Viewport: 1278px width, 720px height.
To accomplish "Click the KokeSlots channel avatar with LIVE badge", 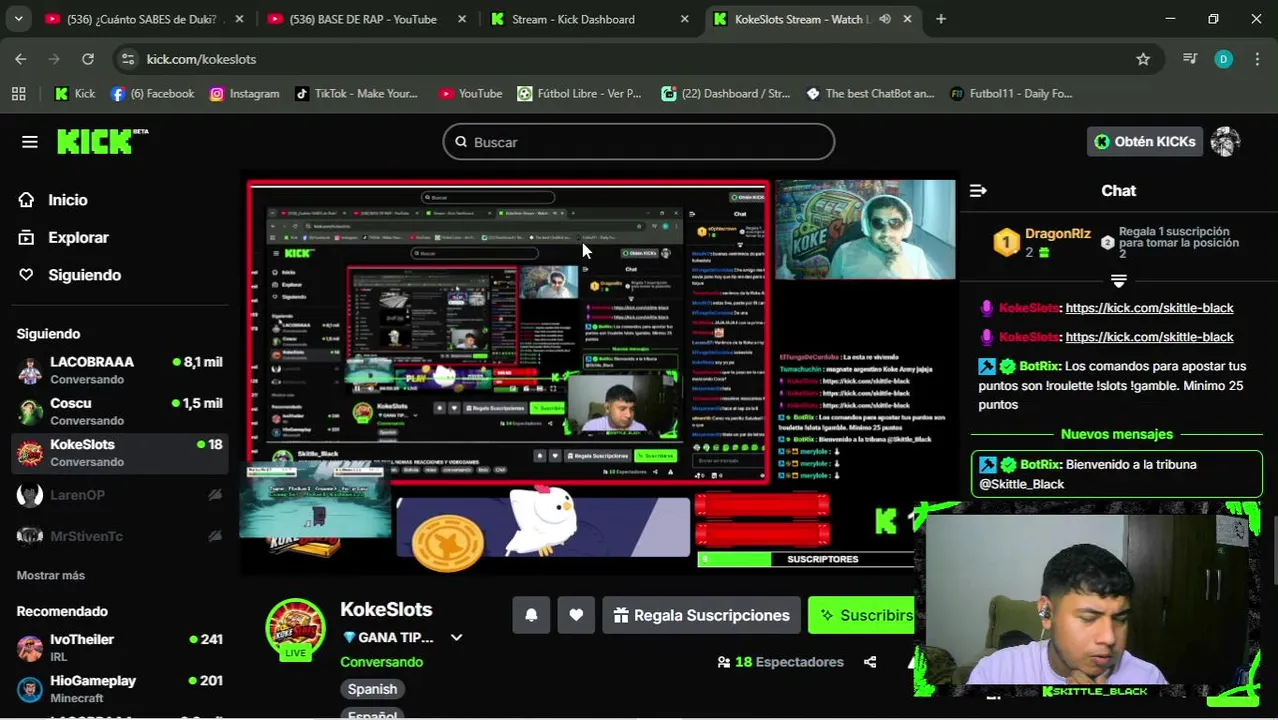I will click(295, 629).
